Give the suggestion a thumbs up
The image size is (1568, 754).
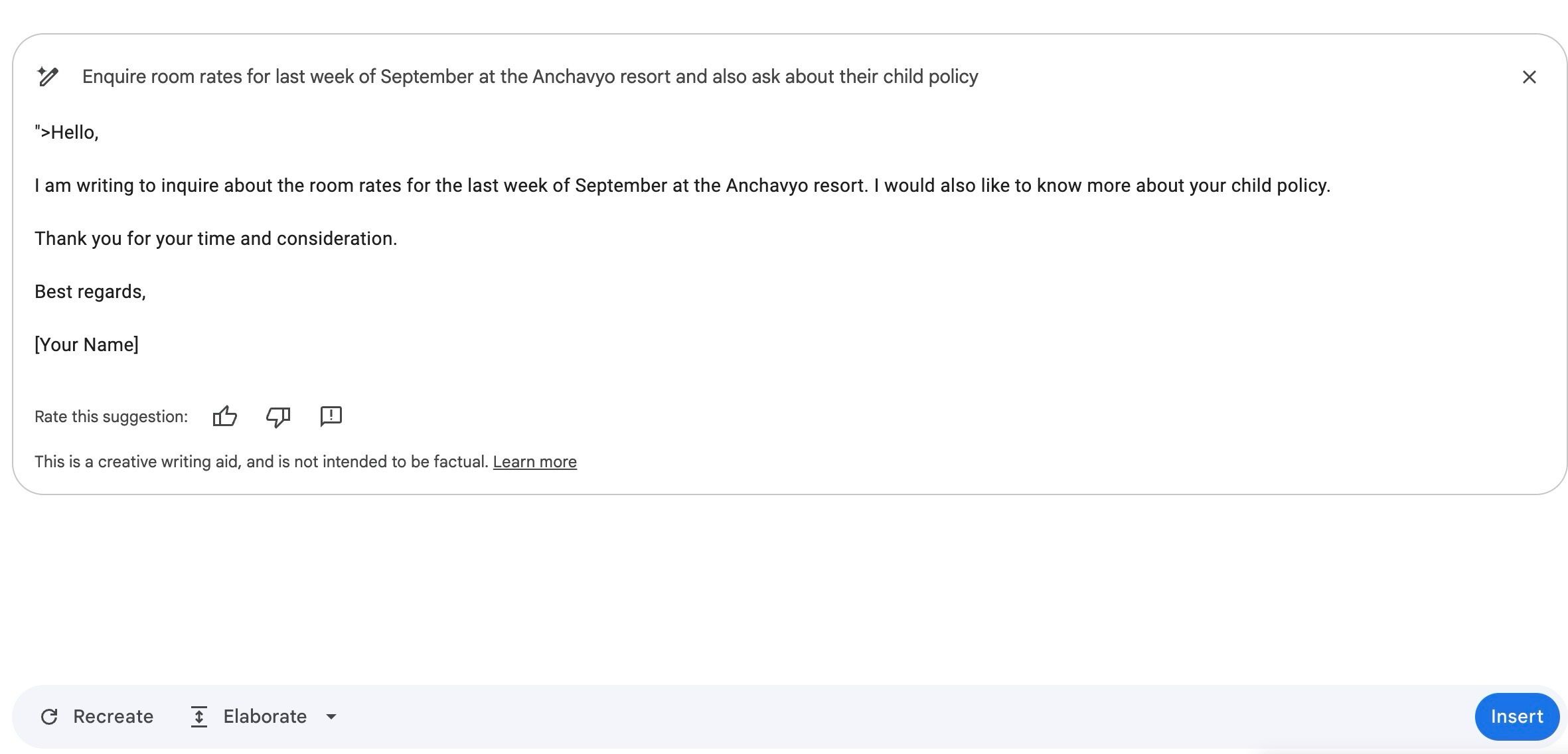click(x=225, y=417)
